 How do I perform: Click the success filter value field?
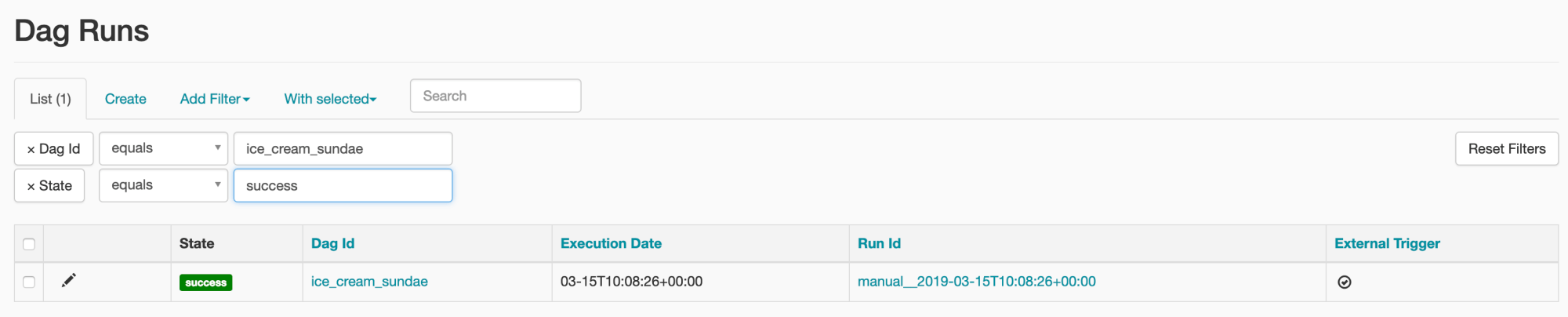pos(343,185)
